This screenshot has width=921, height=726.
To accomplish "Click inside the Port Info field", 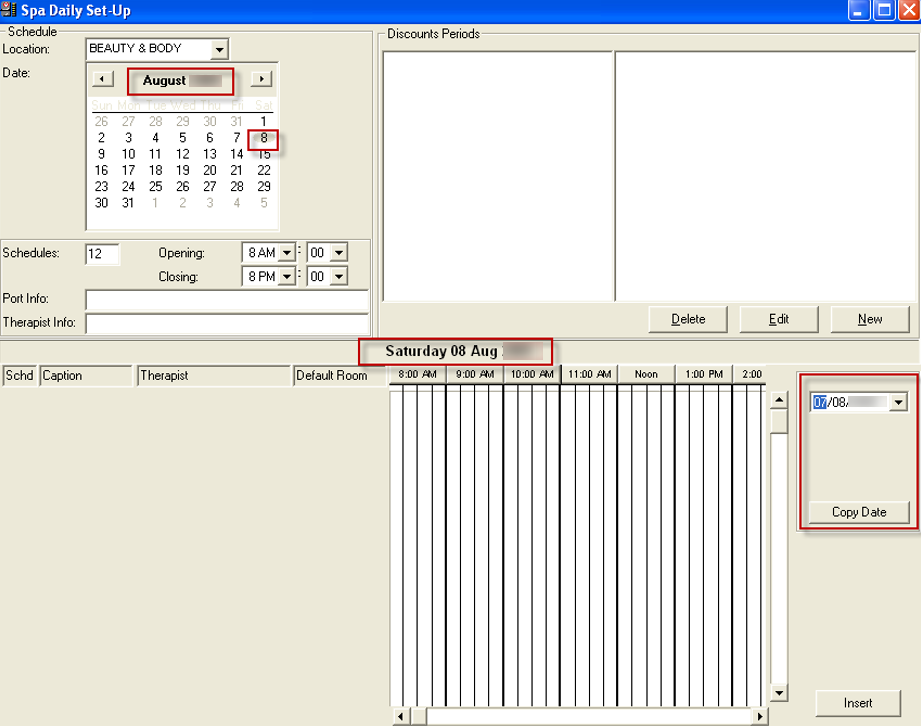I will click(x=225, y=300).
